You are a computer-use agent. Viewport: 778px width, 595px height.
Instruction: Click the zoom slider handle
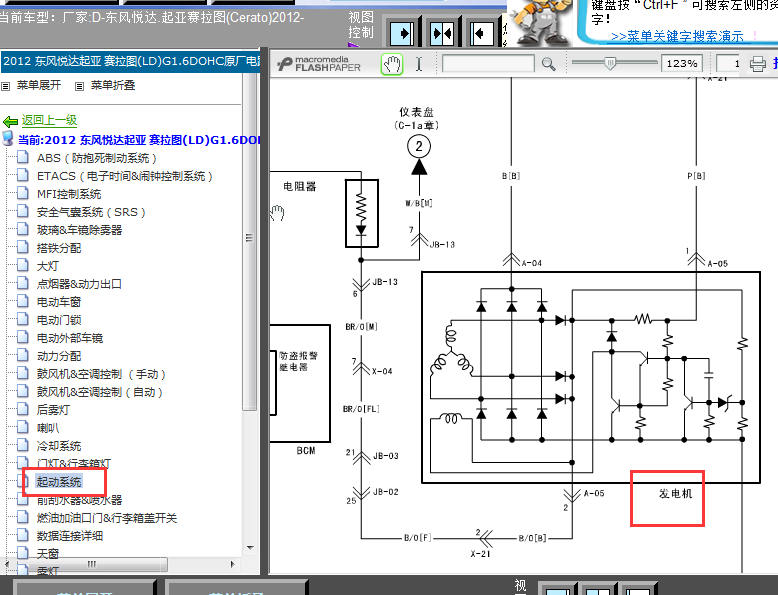click(x=610, y=63)
